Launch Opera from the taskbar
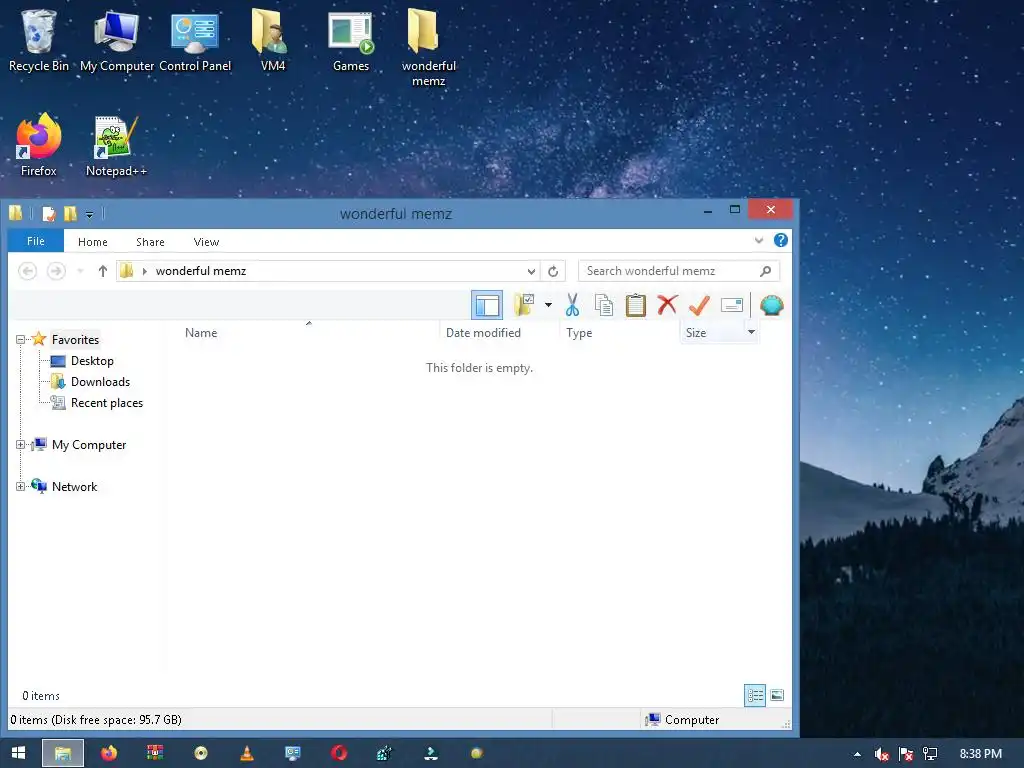 [338, 753]
